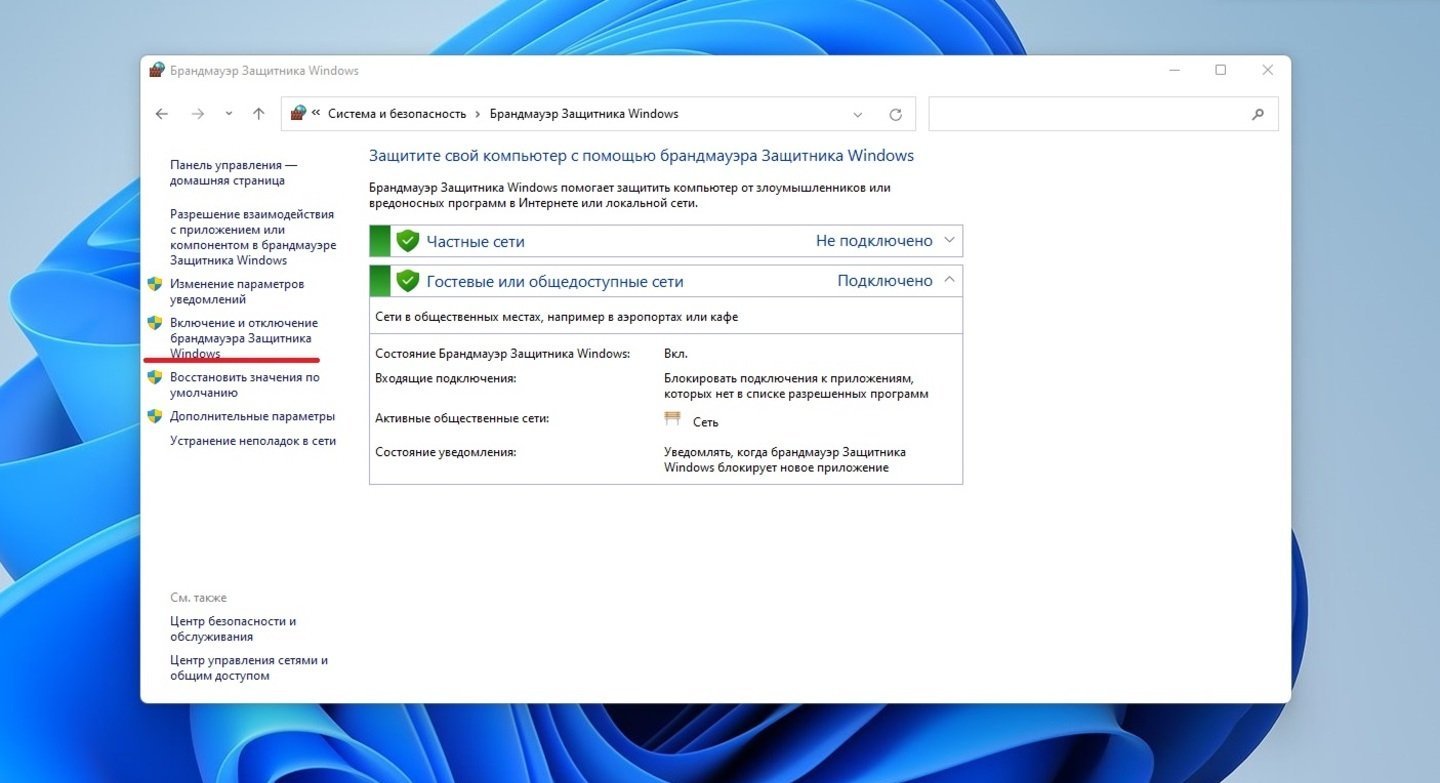Click the 'Частные сети' header text
The image size is (1440, 783).
coord(475,241)
